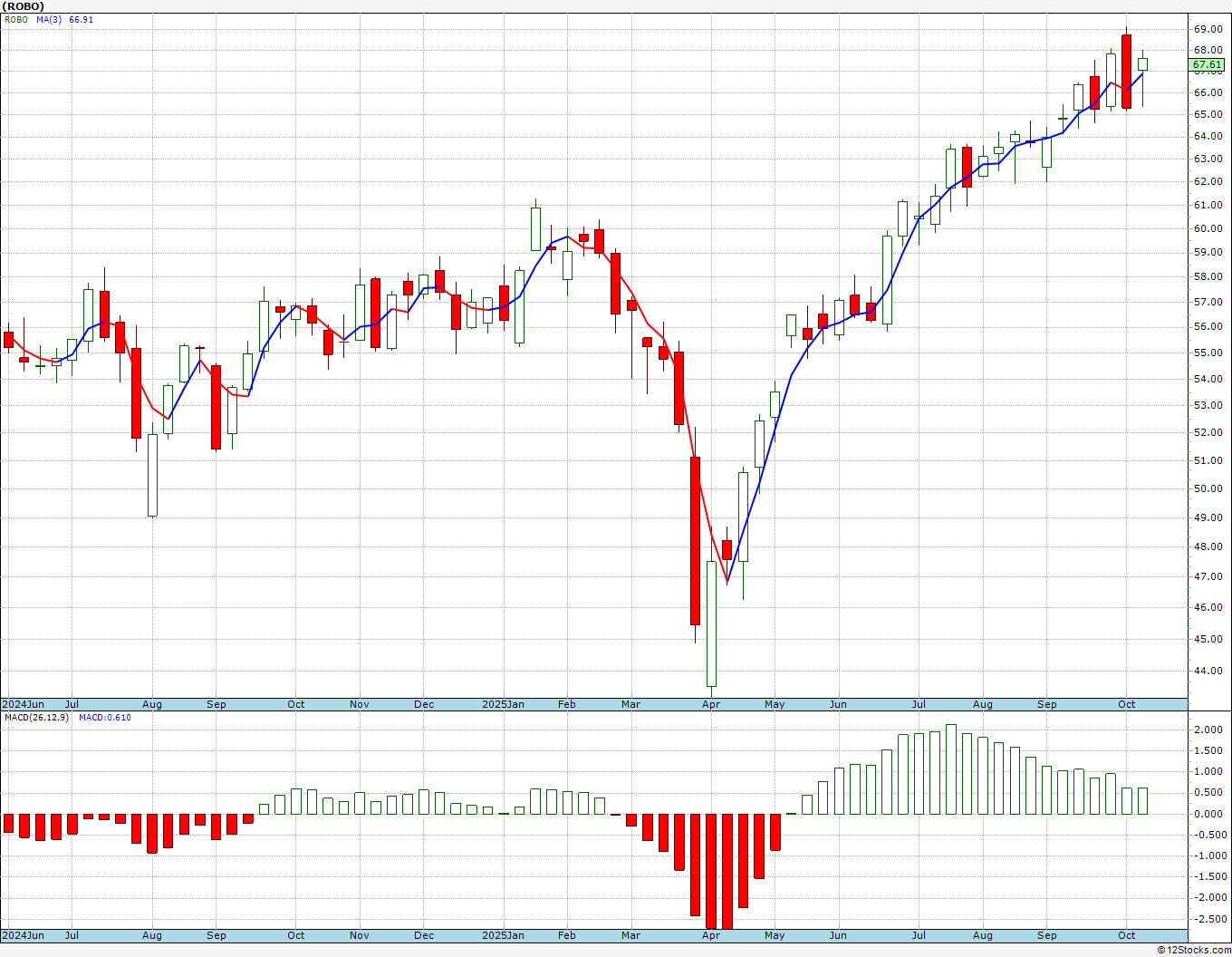1232x957 pixels.
Task: Select Apr on the price chart date axis
Action: (711, 704)
